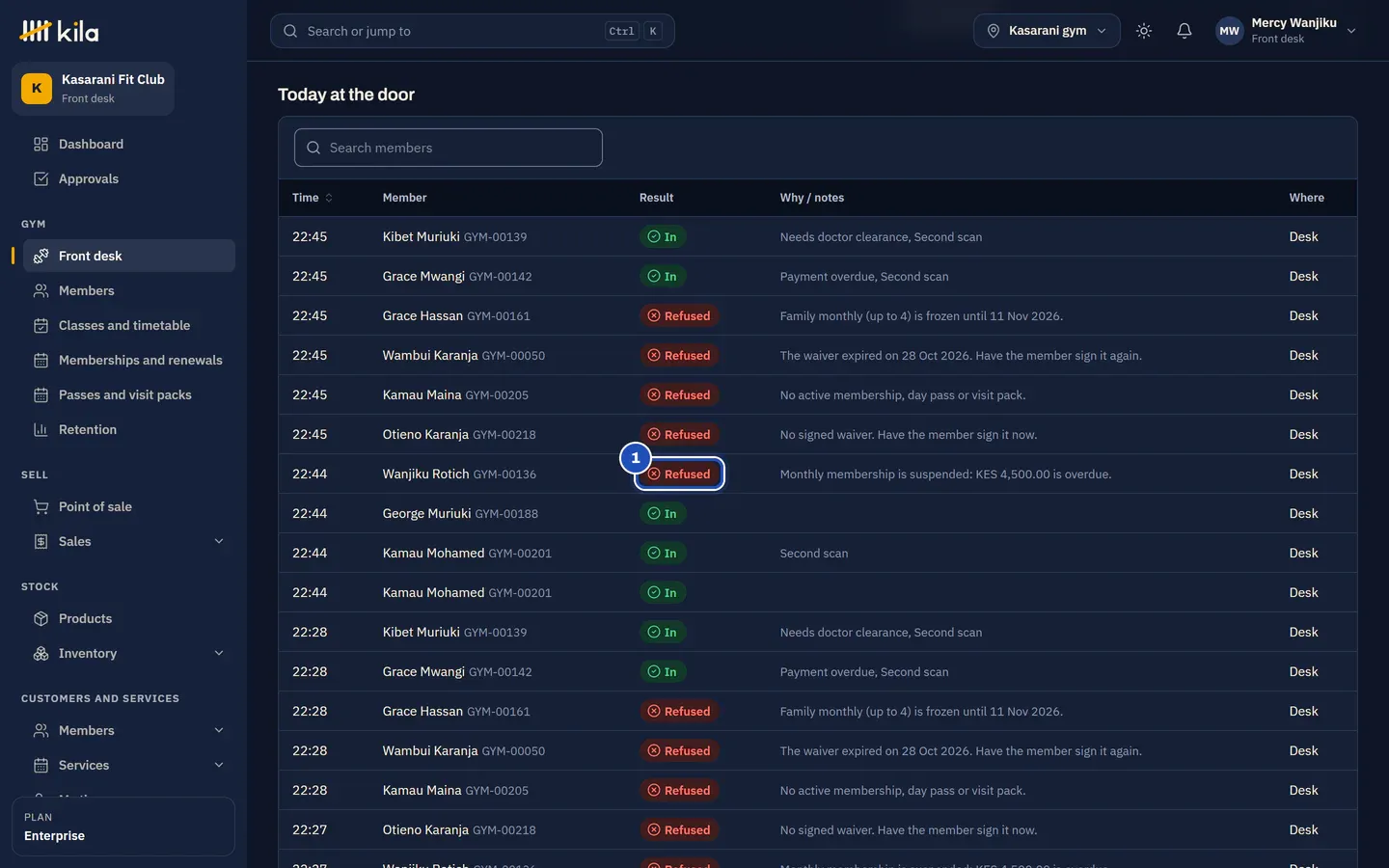The width and height of the screenshot is (1389, 868).
Task: Click the Sales receipt icon
Action: (x=41, y=542)
